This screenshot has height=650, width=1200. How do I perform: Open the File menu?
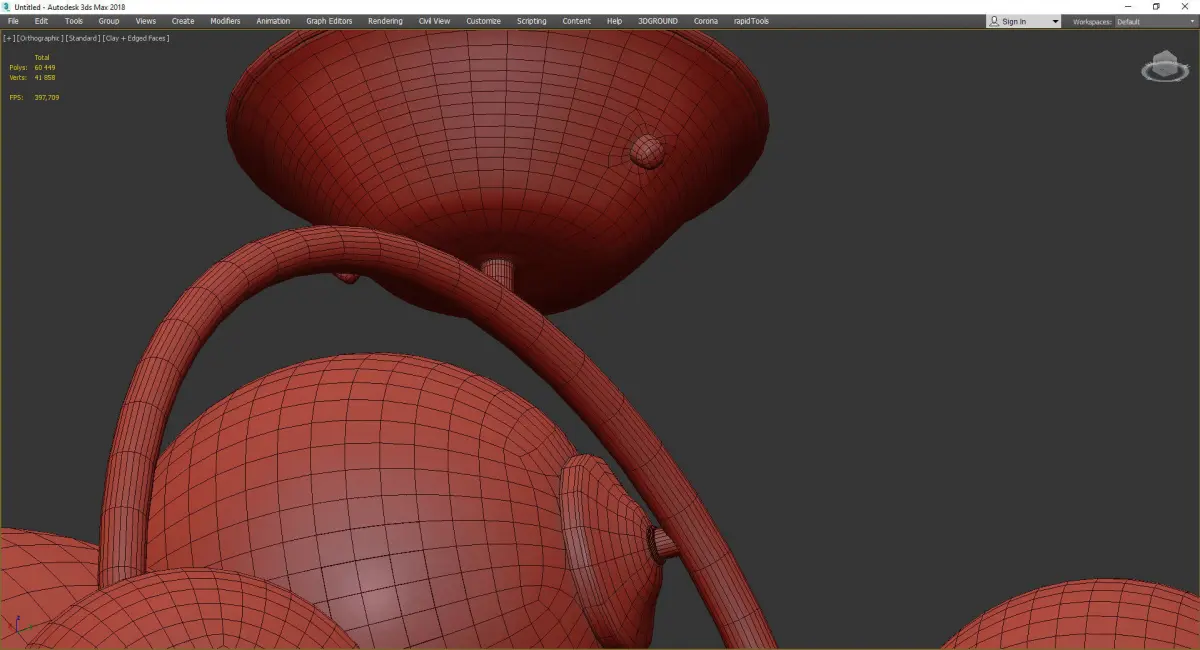(x=13, y=21)
